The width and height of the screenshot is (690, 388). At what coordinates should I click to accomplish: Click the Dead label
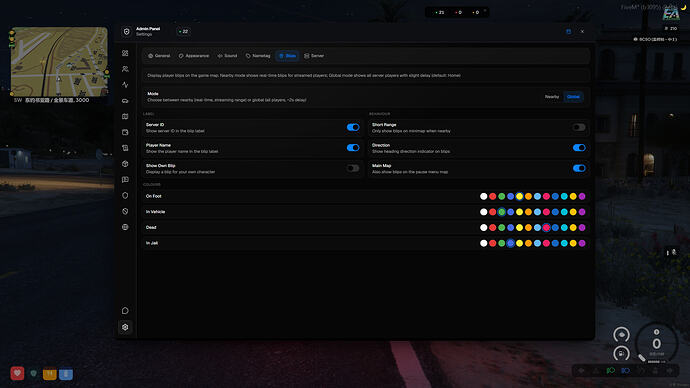[151, 227]
